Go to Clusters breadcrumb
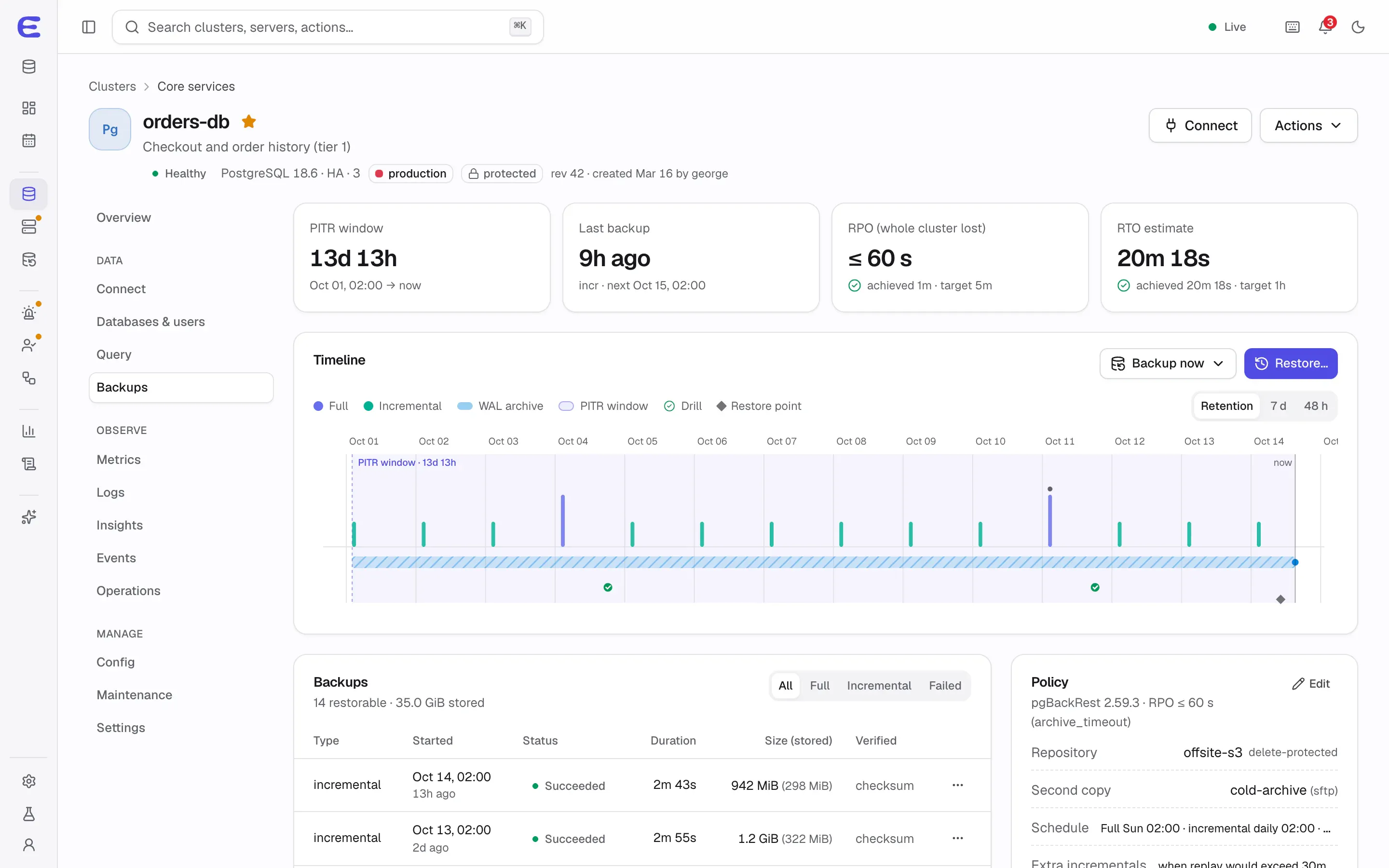Screen dimensions: 1389x868 click(x=112, y=86)
